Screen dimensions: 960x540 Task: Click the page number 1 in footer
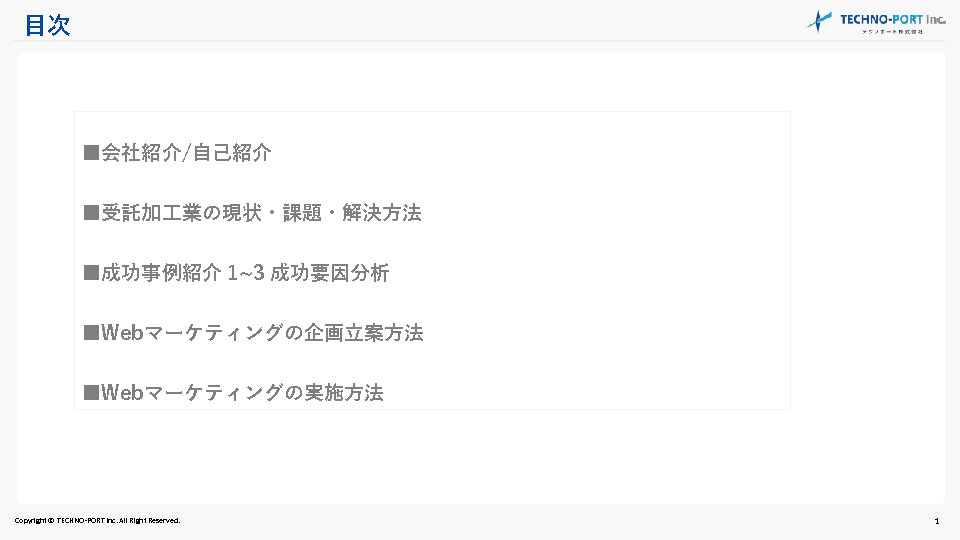936,521
